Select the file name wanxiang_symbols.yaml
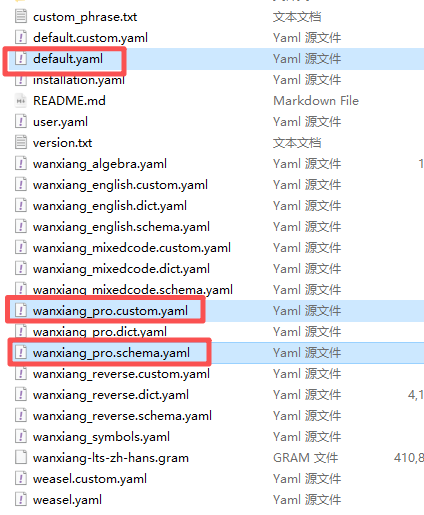Screen dimensions: 424x515 (101, 437)
